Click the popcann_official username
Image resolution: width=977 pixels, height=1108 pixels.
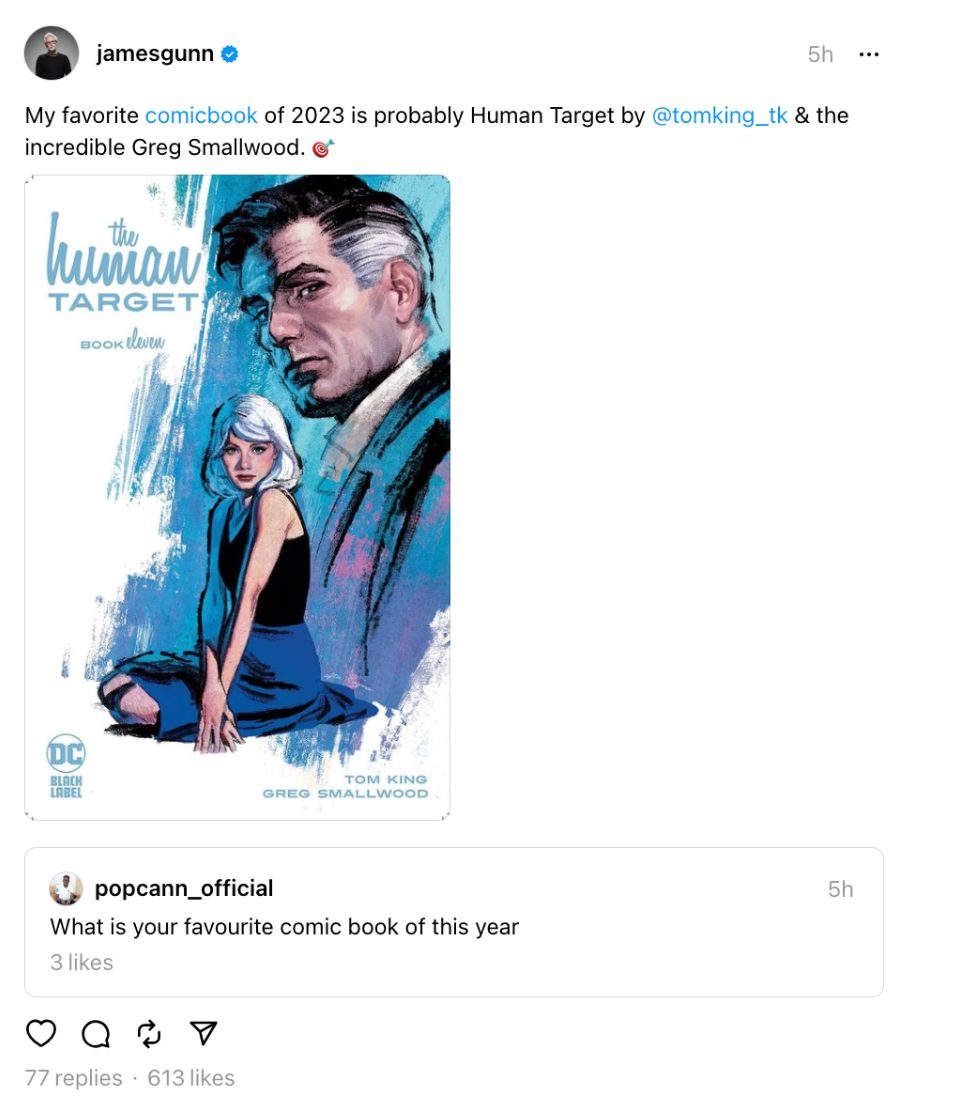click(x=184, y=888)
